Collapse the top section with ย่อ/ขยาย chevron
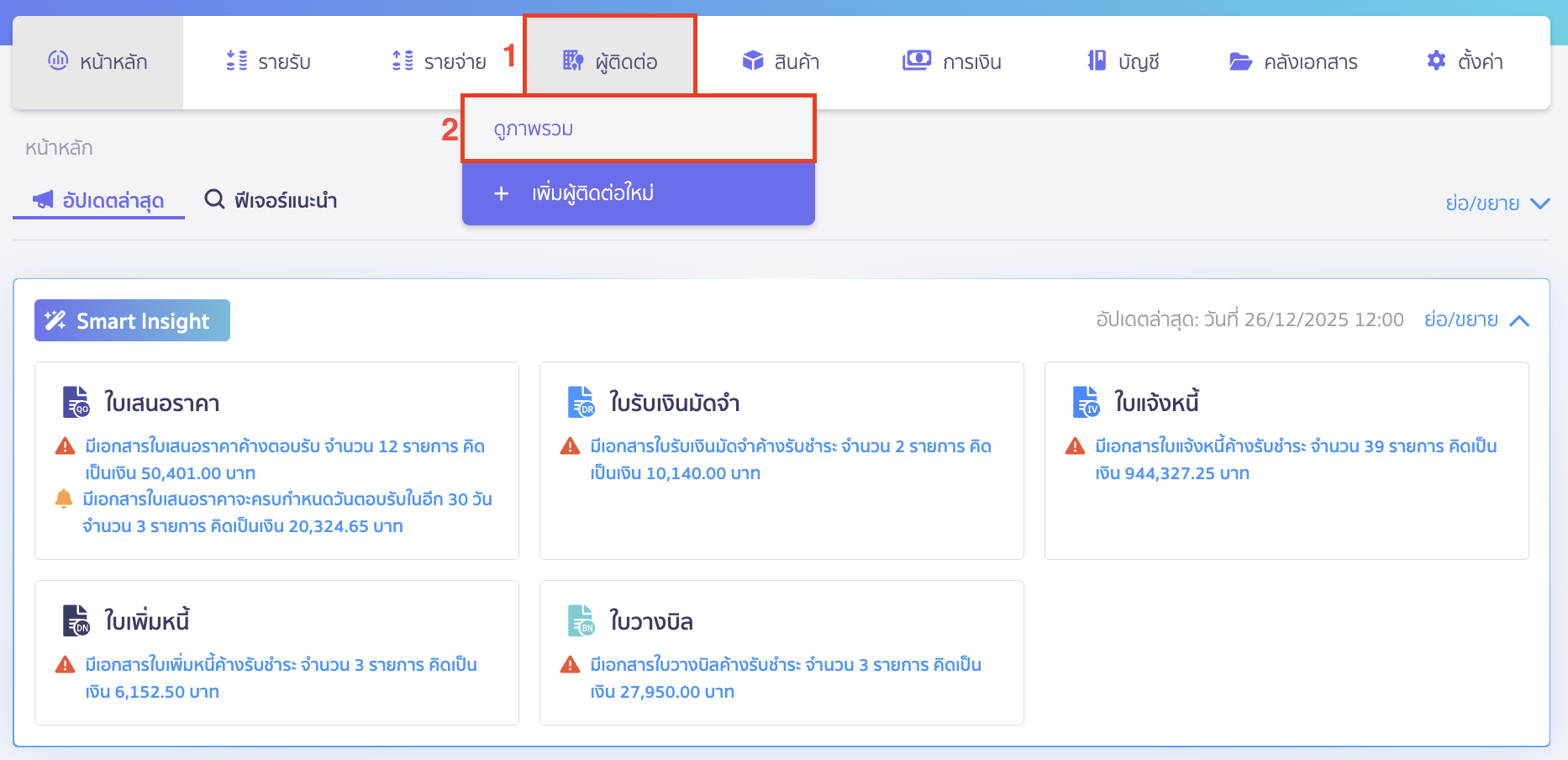 (1539, 203)
